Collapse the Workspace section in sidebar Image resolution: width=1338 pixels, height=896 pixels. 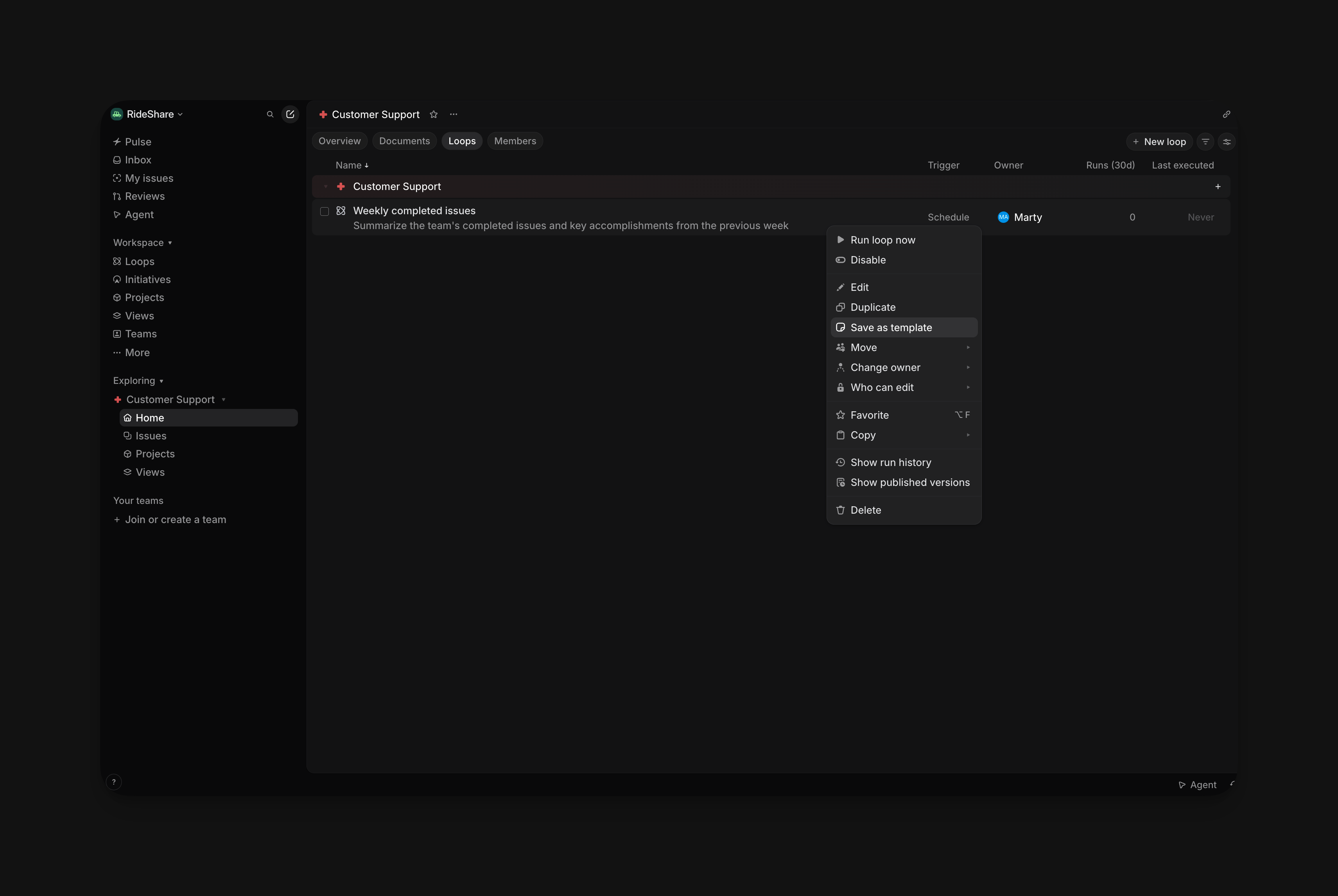coord(142,243)
